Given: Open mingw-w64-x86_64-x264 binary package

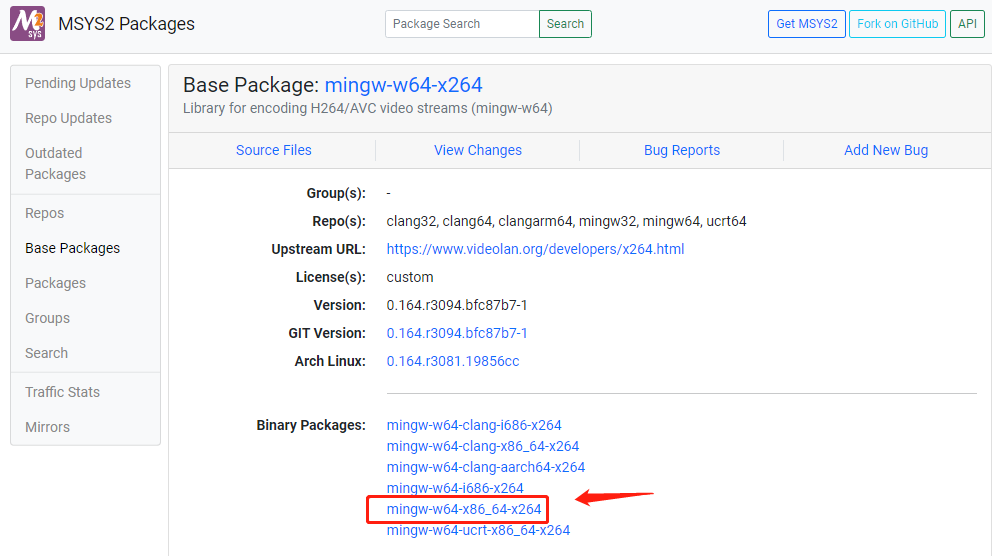Looking at the screenshot, I should tap(464, 509).
